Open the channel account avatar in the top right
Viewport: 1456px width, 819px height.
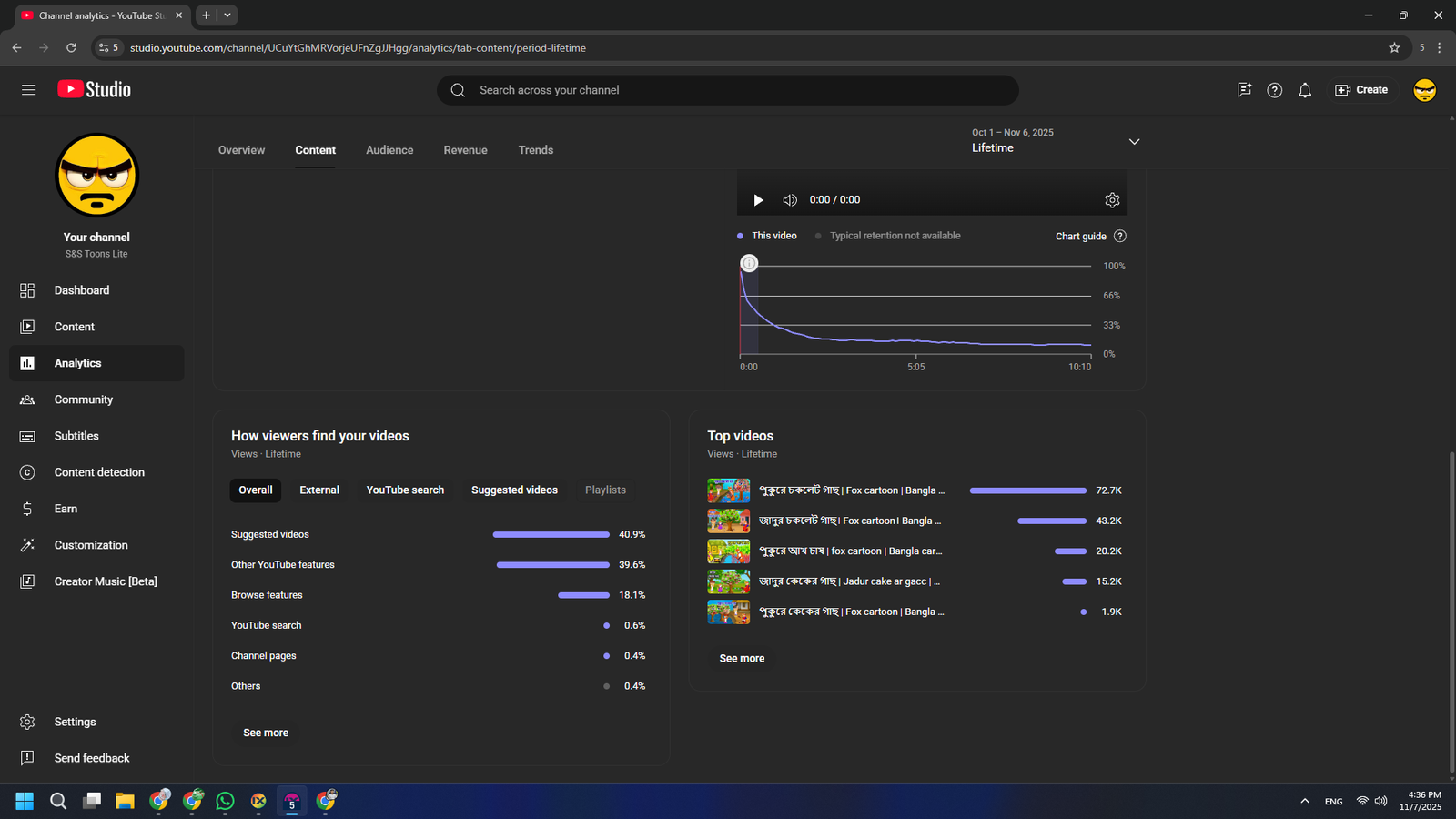point(1424,90)
